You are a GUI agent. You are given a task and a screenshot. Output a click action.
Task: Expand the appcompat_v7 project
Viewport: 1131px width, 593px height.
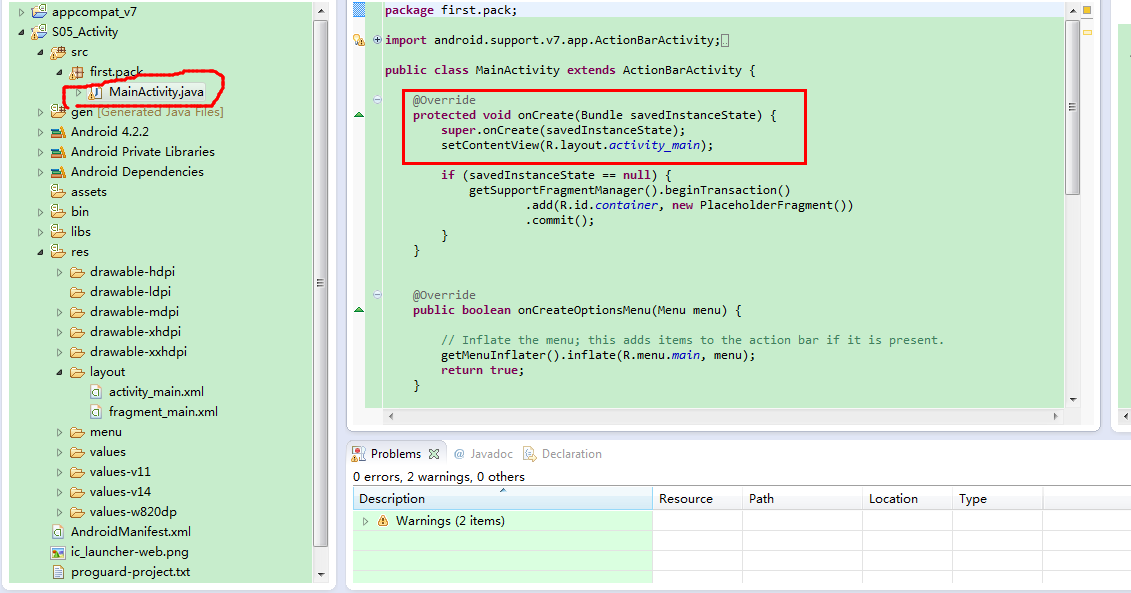[22, 12]
